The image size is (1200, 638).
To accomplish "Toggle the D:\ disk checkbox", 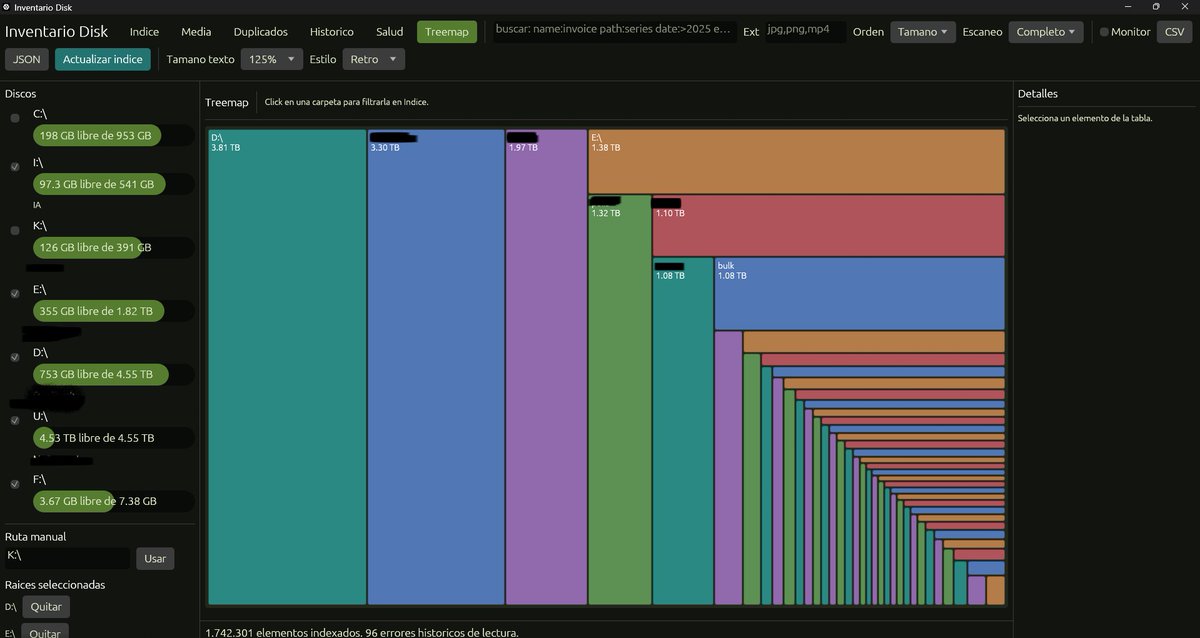I will point(15,357).
